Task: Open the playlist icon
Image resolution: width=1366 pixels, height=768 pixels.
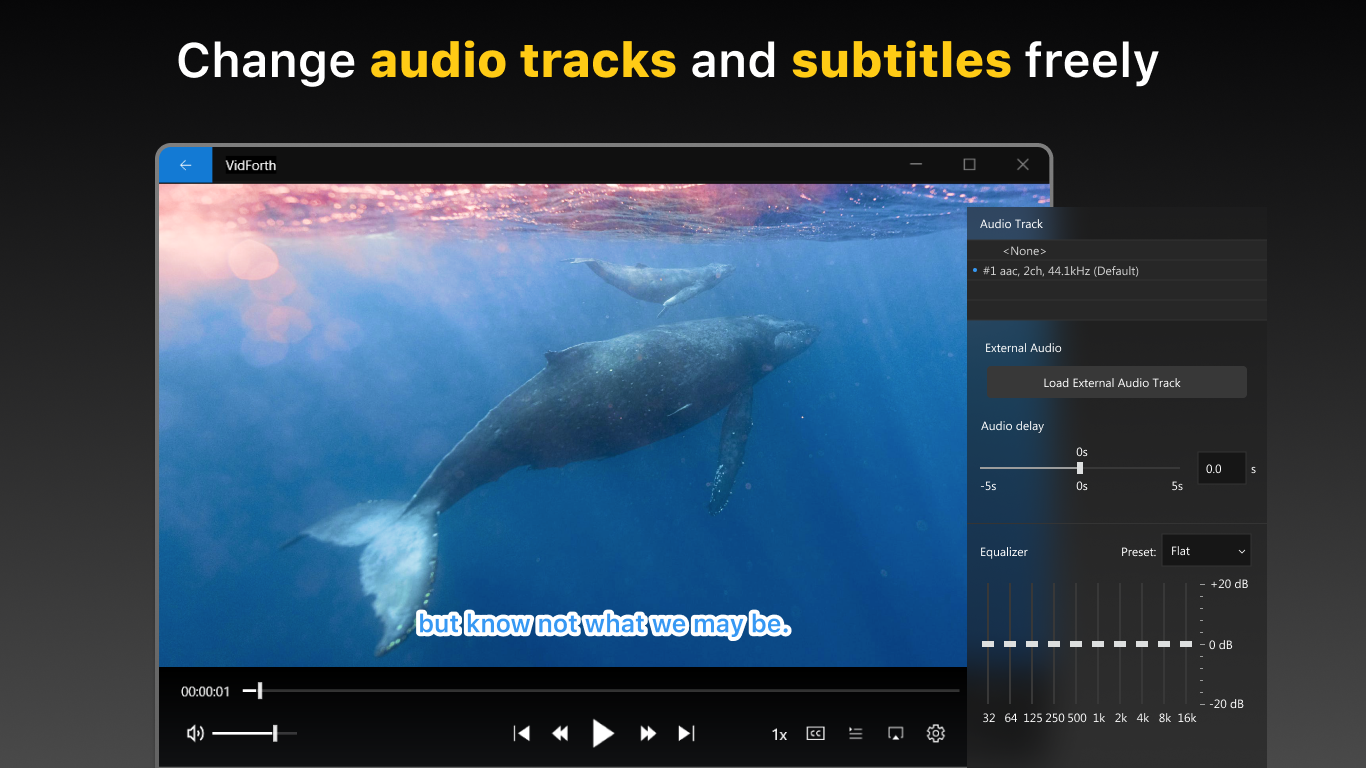Action: [x=855, y=733]
